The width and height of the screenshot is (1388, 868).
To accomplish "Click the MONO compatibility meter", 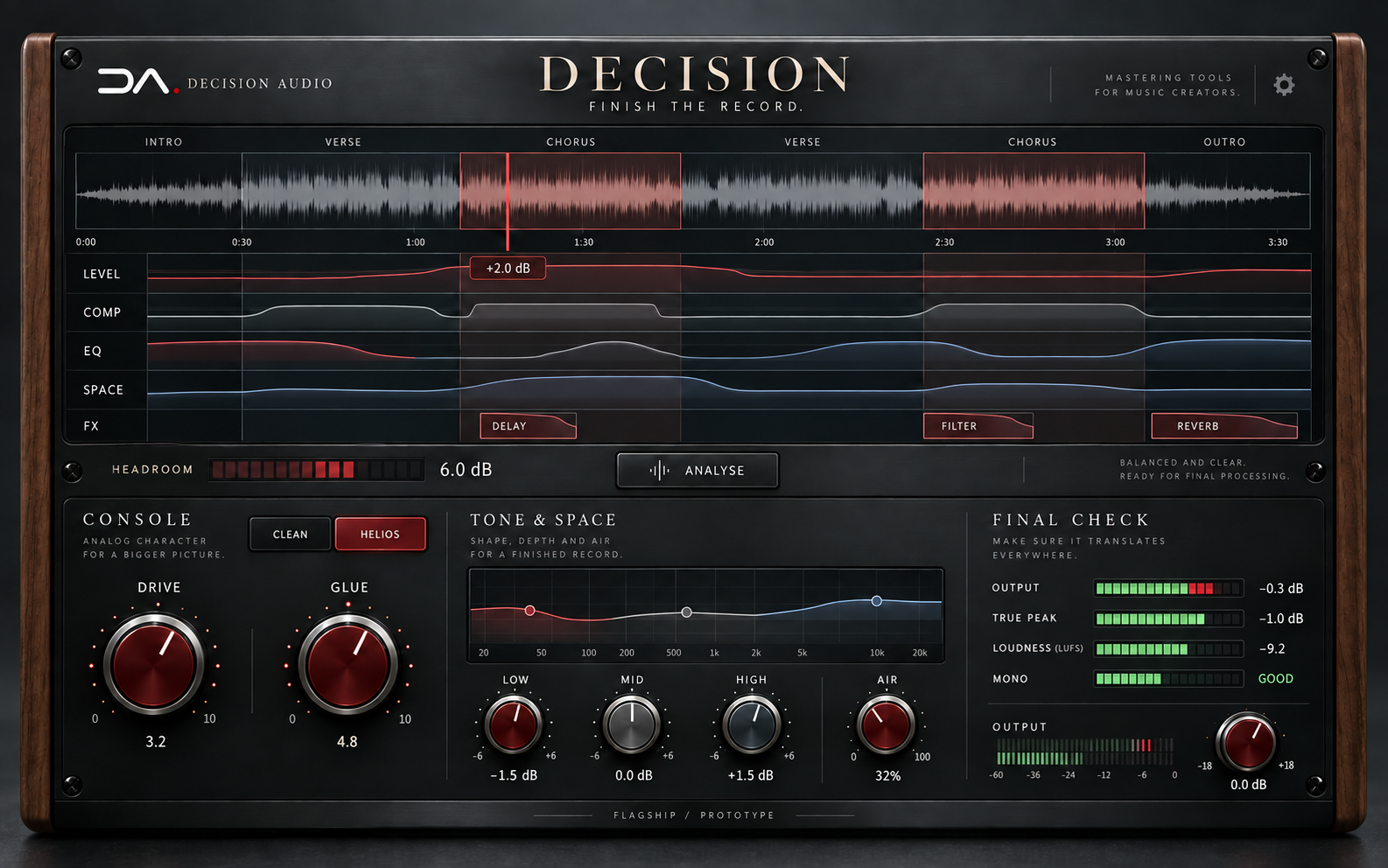I will coord(1168,678).
